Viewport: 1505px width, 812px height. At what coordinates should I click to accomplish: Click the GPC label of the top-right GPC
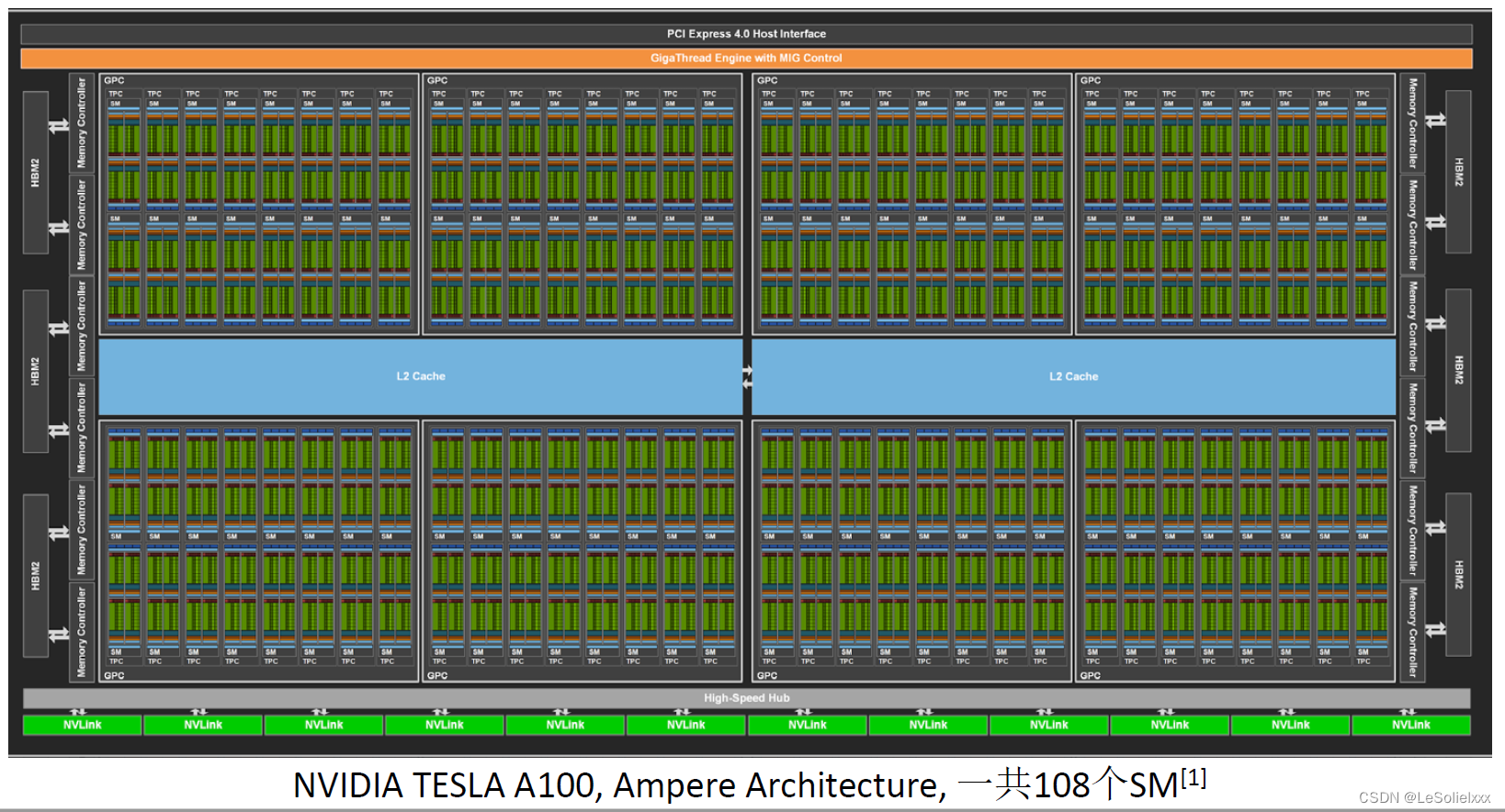click(x=1091, y=81)
